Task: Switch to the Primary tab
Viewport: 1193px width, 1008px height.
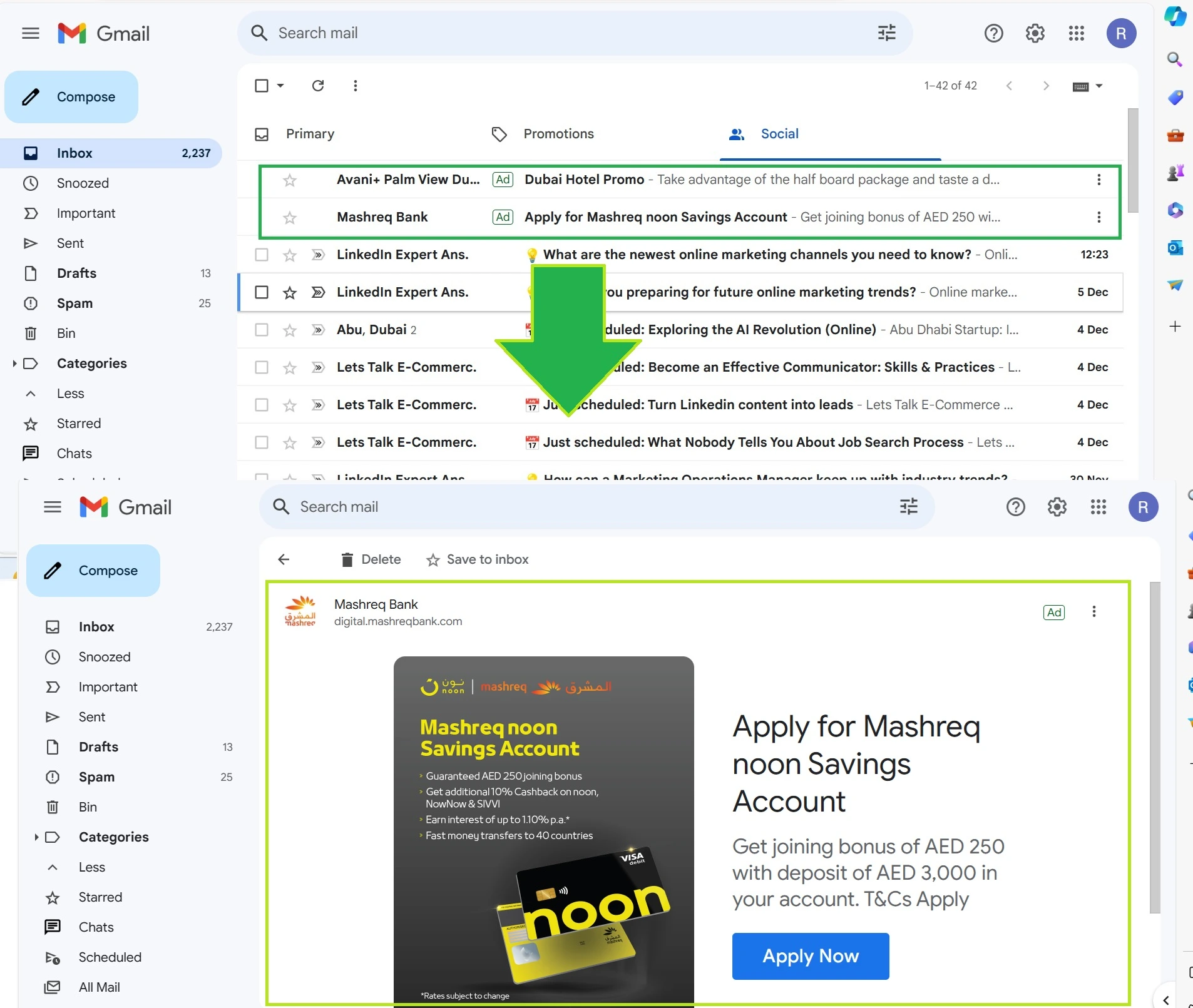Action: 310,134
